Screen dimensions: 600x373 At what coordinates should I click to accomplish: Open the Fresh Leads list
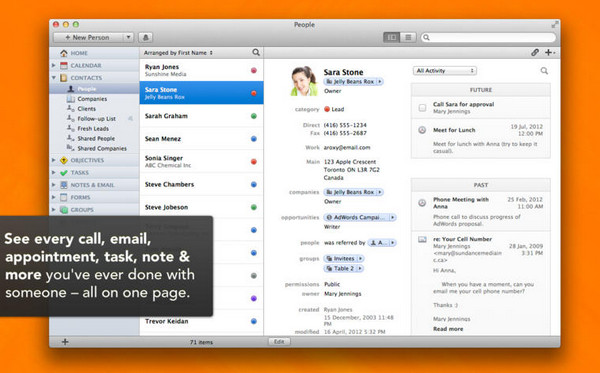[x=93, y=129]
